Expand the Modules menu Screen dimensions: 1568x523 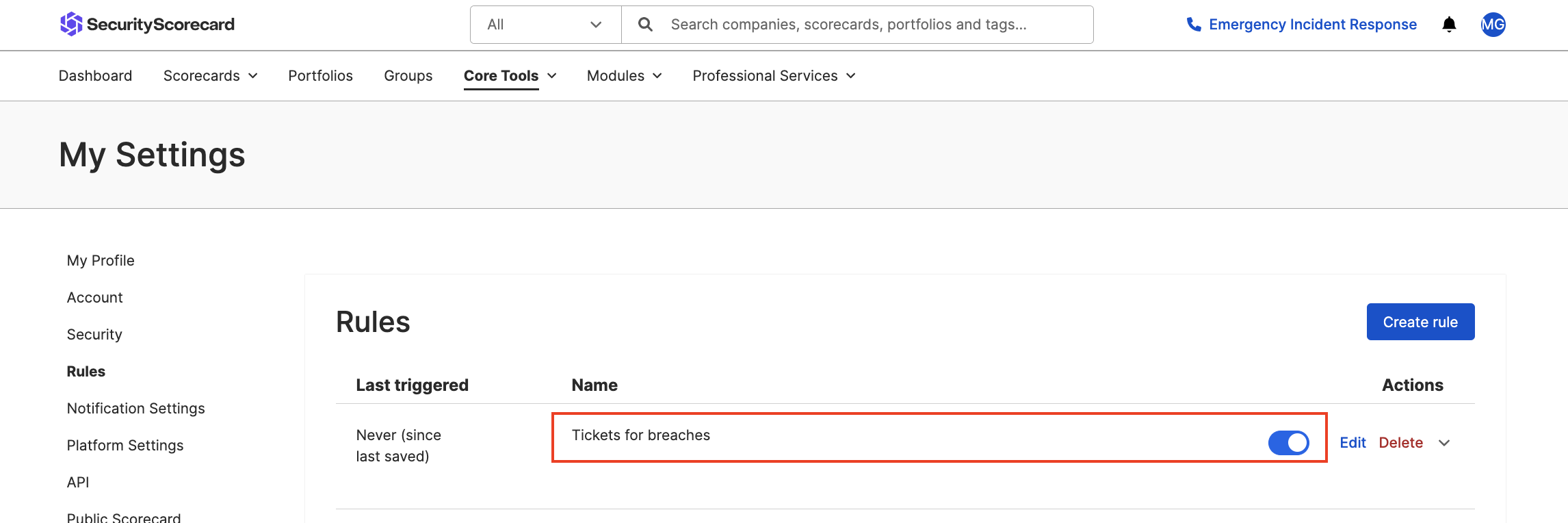click(625, 76)
